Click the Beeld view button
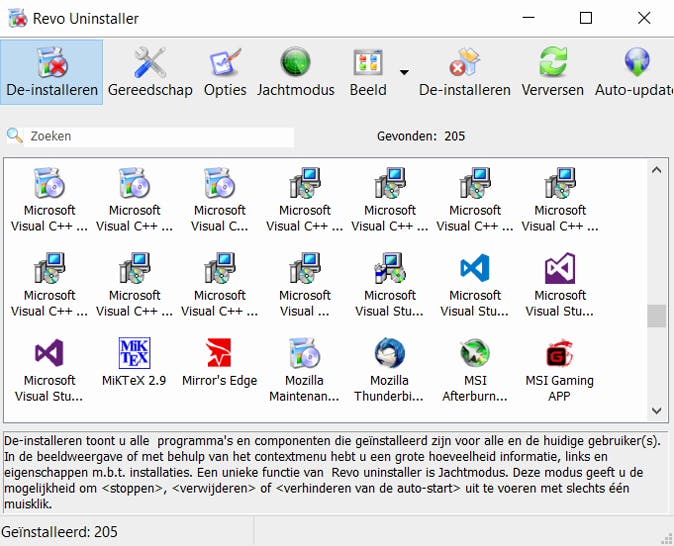This screenshot has height=546, width=674. (368, 72)
